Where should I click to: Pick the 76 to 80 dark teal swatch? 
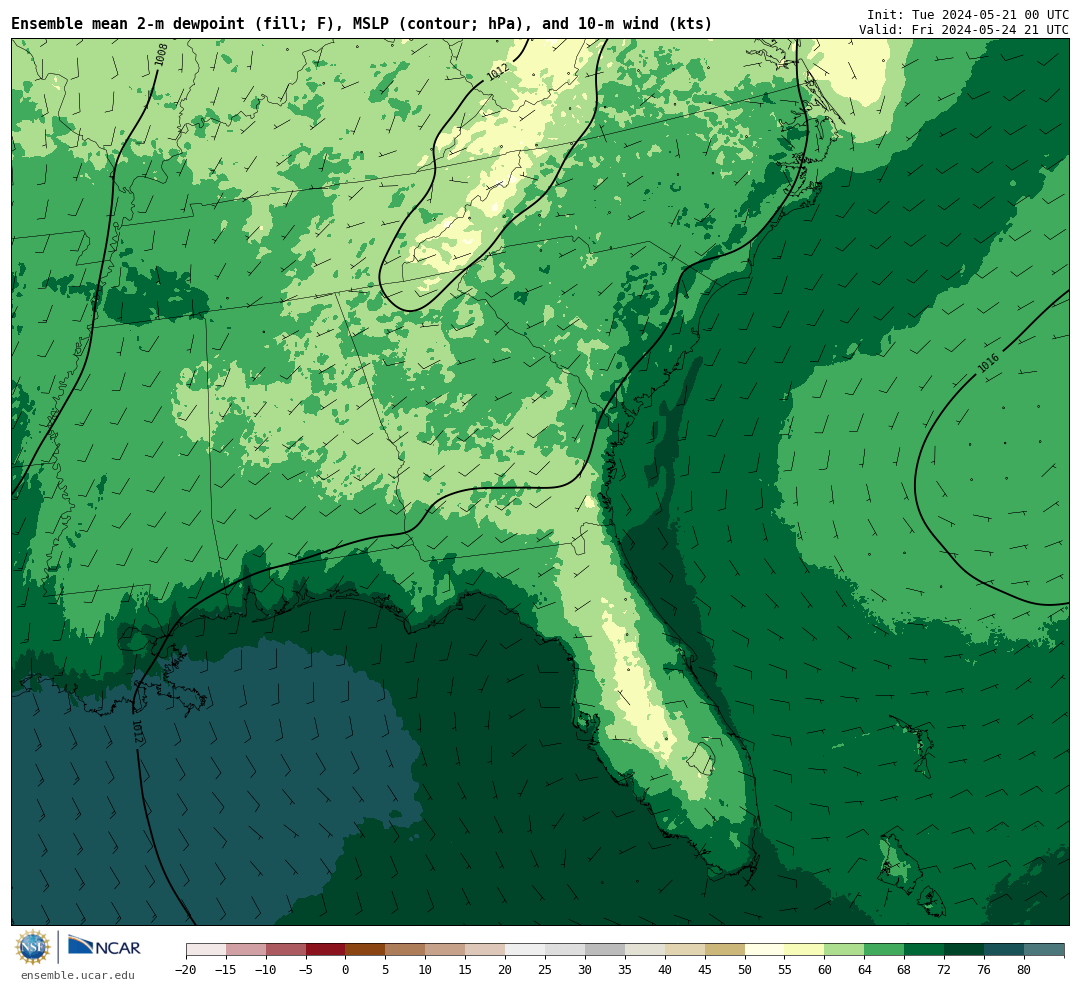point(1005,950)
